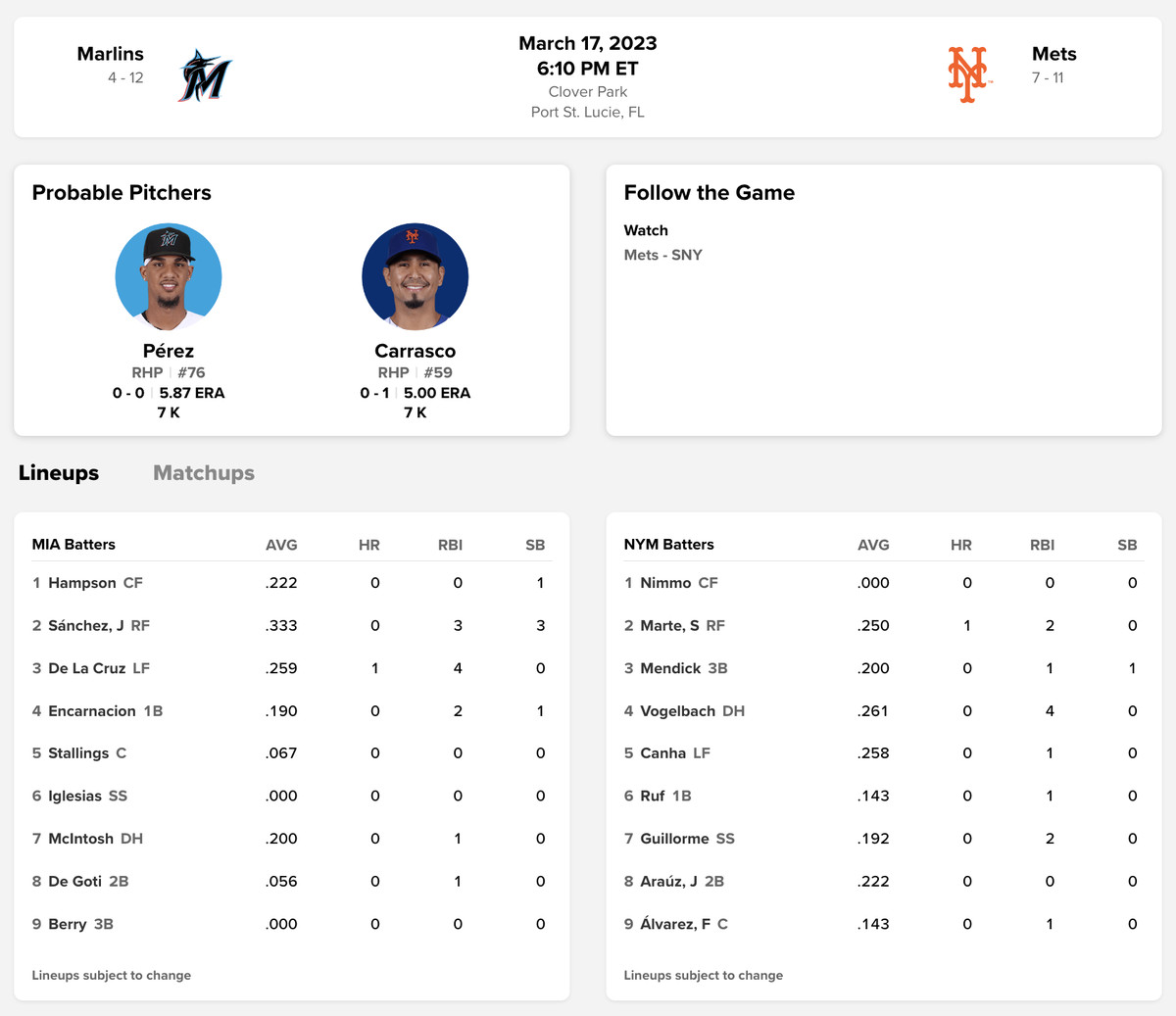The width and height of the screenshot is (1176, 1016).
Task: Click pitcher name Carrasco
Action: point(415,351)
